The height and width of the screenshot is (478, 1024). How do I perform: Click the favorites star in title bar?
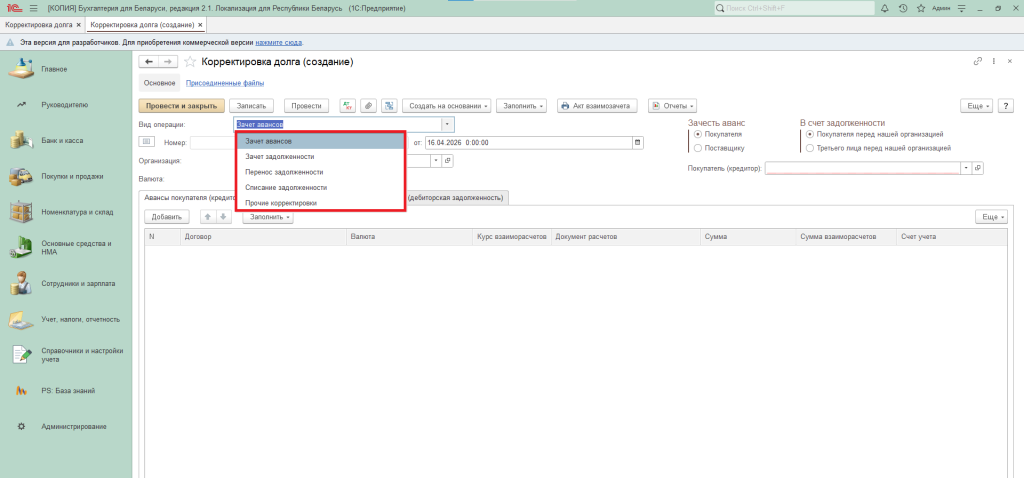click(x=920, y=8)
